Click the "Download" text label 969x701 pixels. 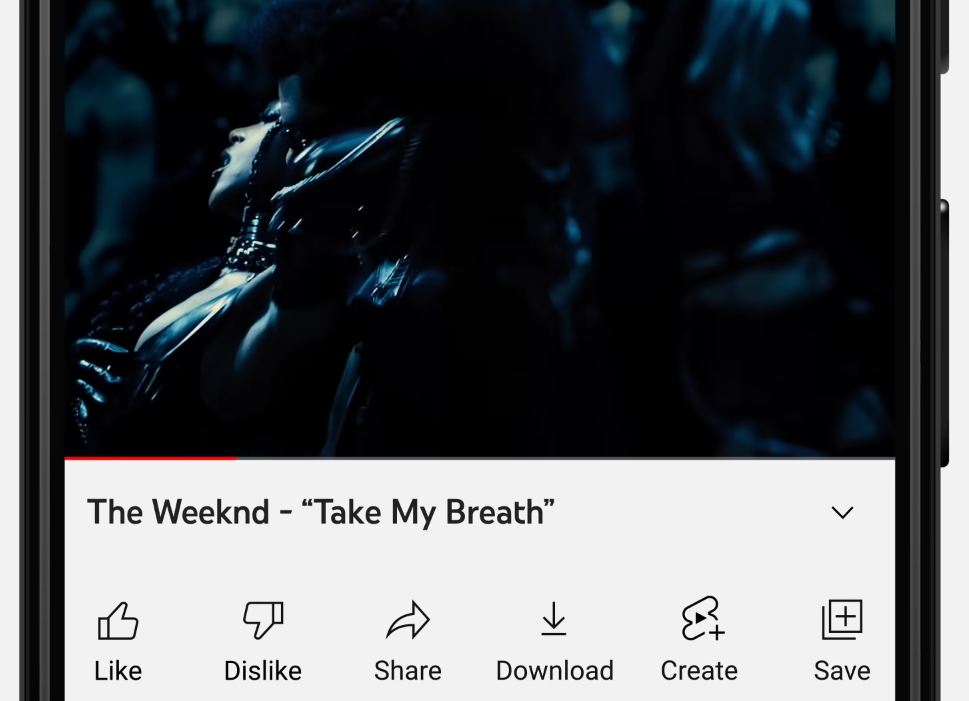point(554,671)
